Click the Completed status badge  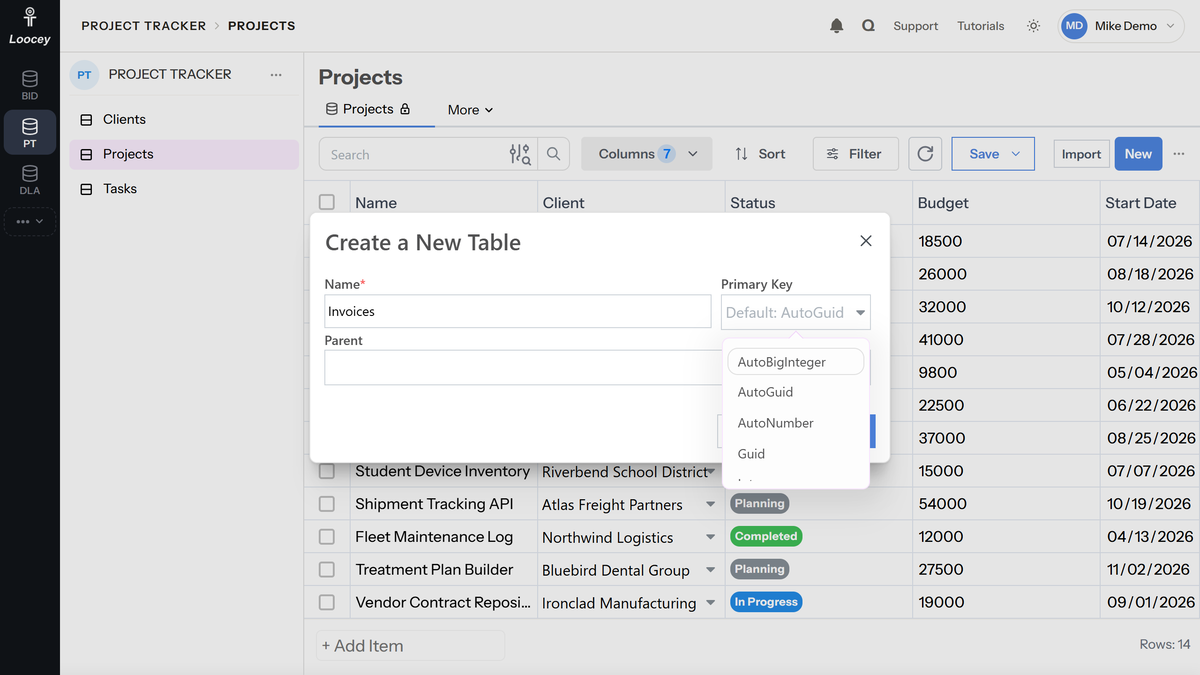click(x=766, y=536)
